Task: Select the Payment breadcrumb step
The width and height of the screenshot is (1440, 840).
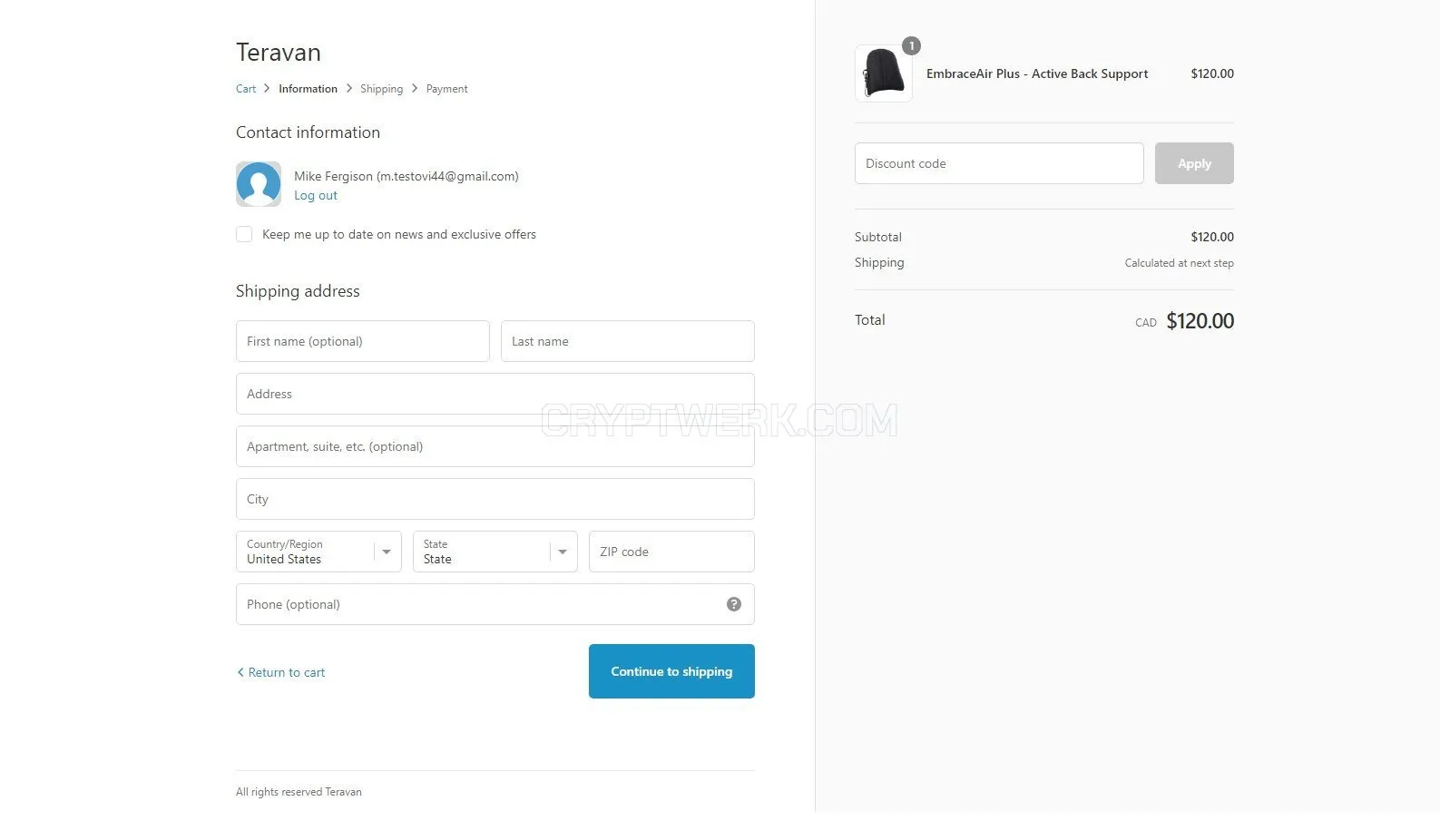Action: pyautogui.click(x=447, y=89)
